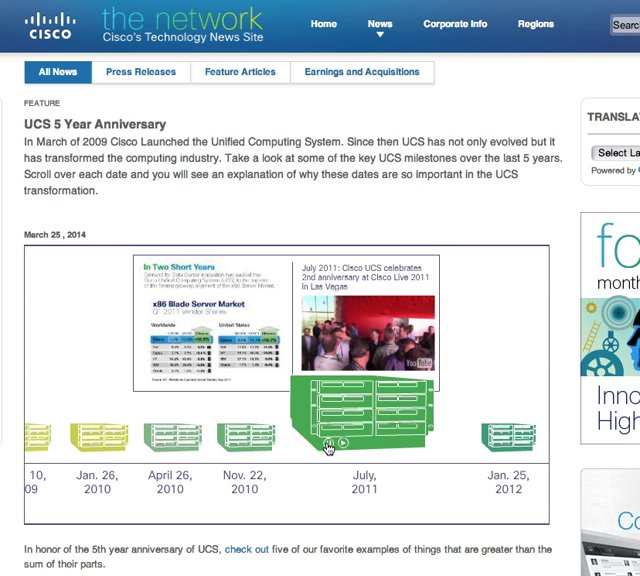Click the 'UCS 5 Year Anniversary' headline
The width and height of the screenshot is (640, 576).
[x=95, y=124]
